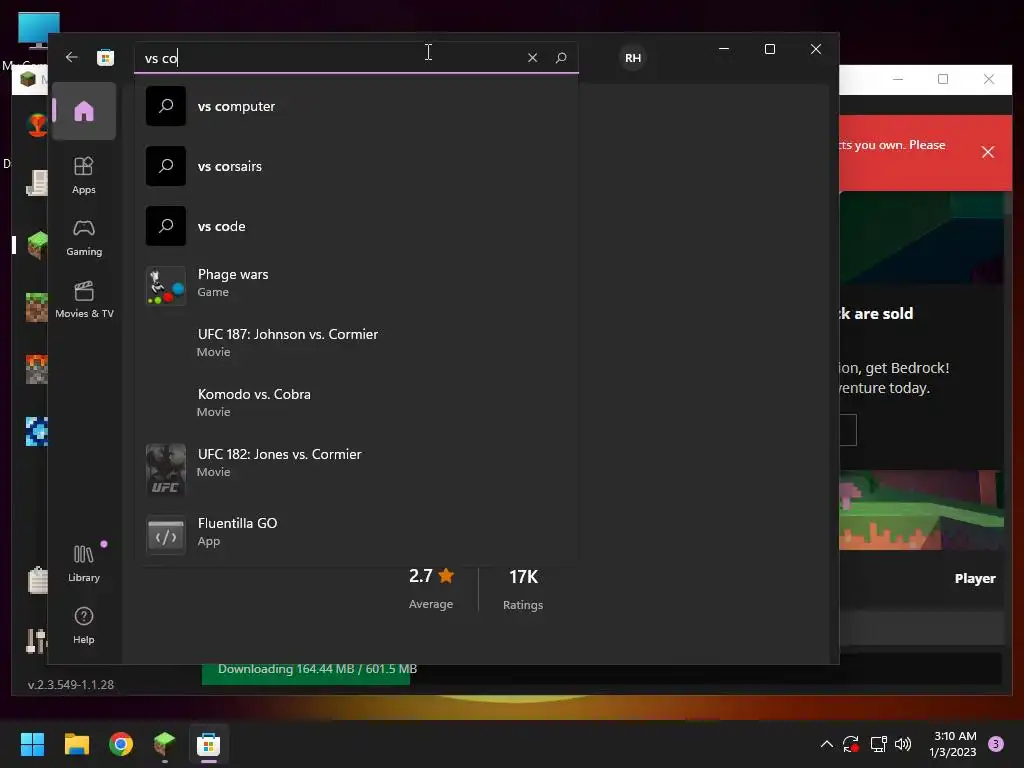Open the Apps section
The height and width of the screenshot is (768, 1024).
(x=84, y=175)
